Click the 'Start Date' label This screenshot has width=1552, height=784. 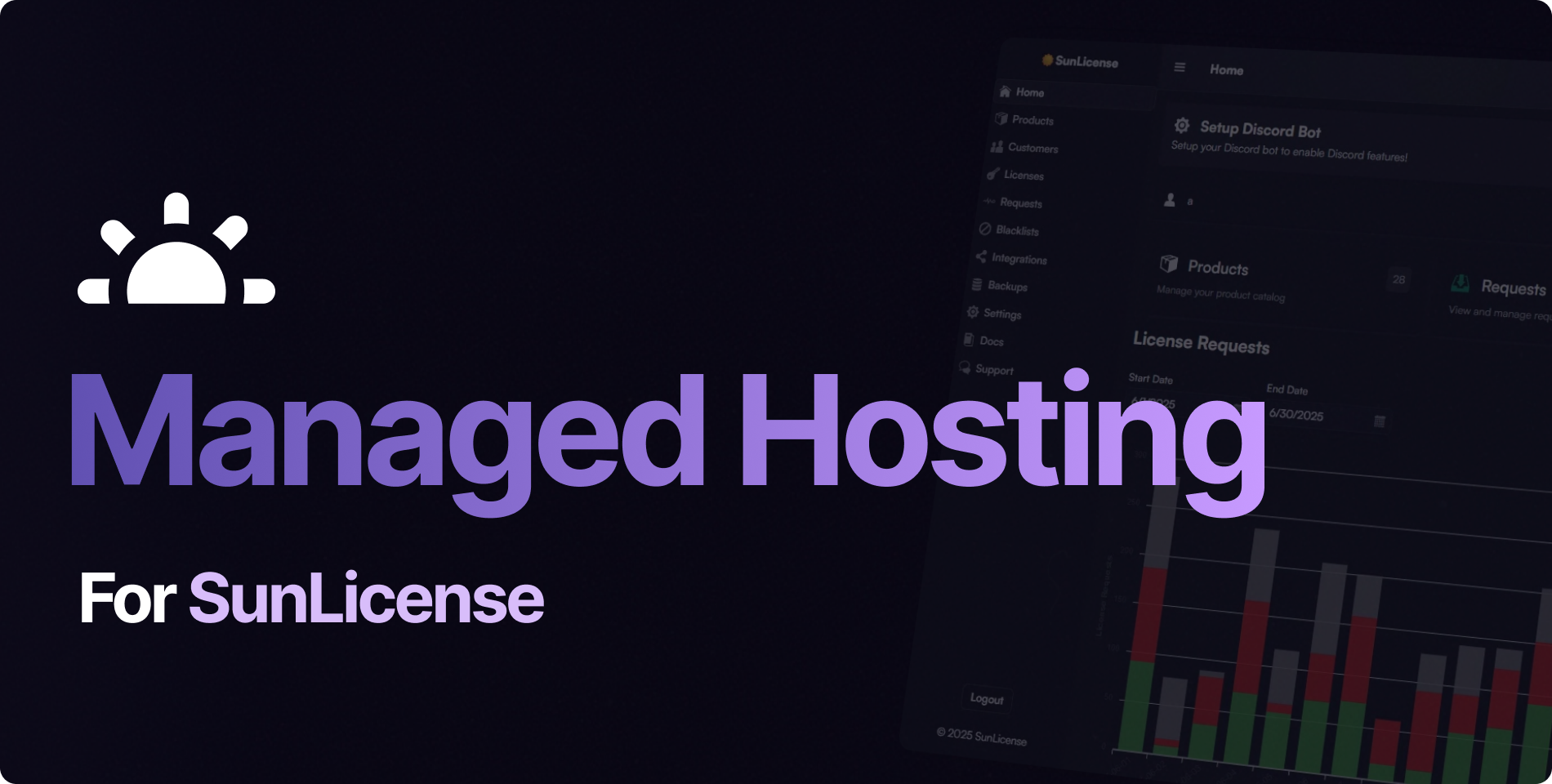pyautogui.click(x=1150, y=378)
